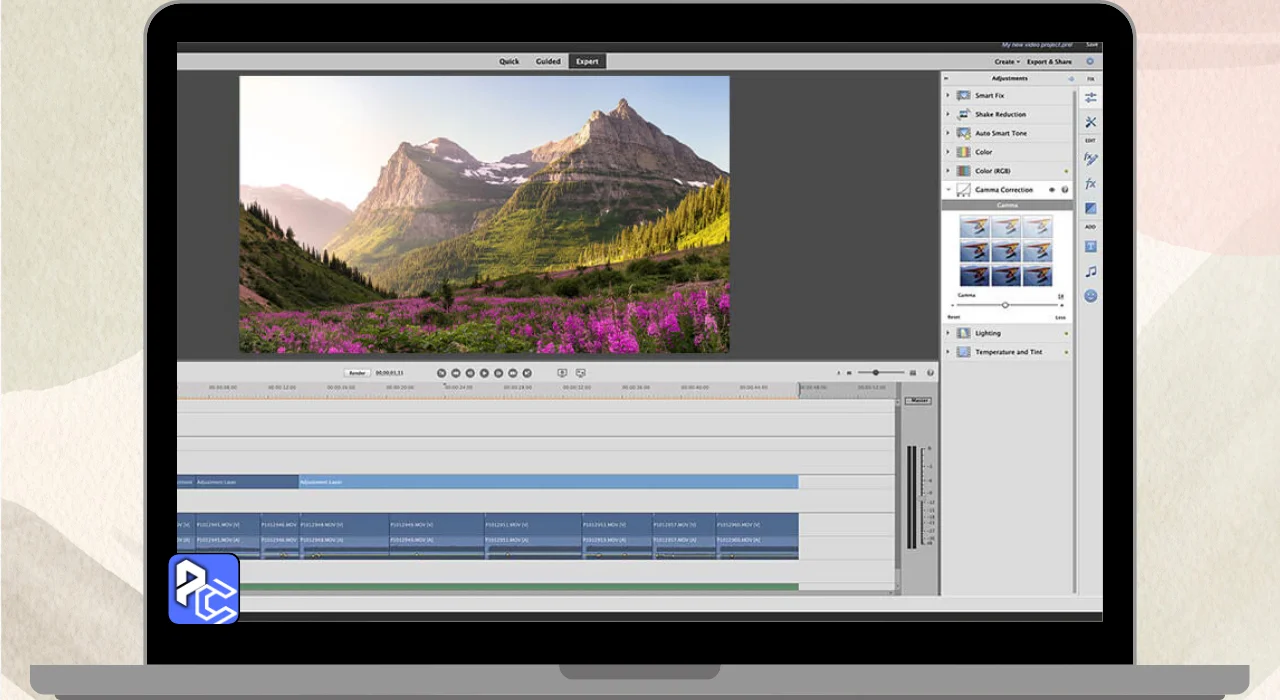Expand the Smart Fix adjustment
The width and height of the screenshot is (1280, 700).
click(948, 96)
